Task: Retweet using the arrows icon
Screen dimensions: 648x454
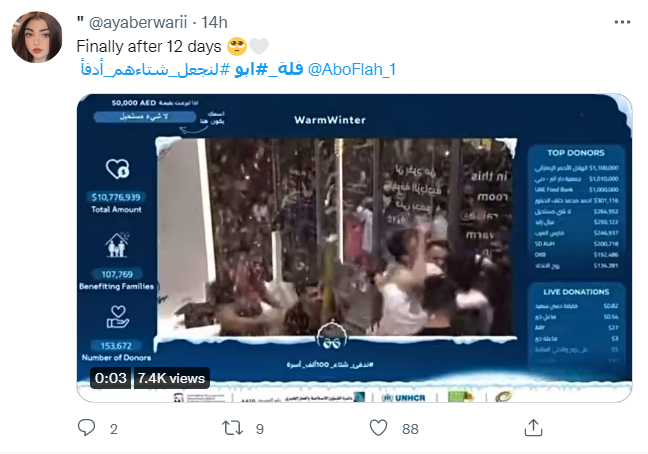Action: pos(232,428)
